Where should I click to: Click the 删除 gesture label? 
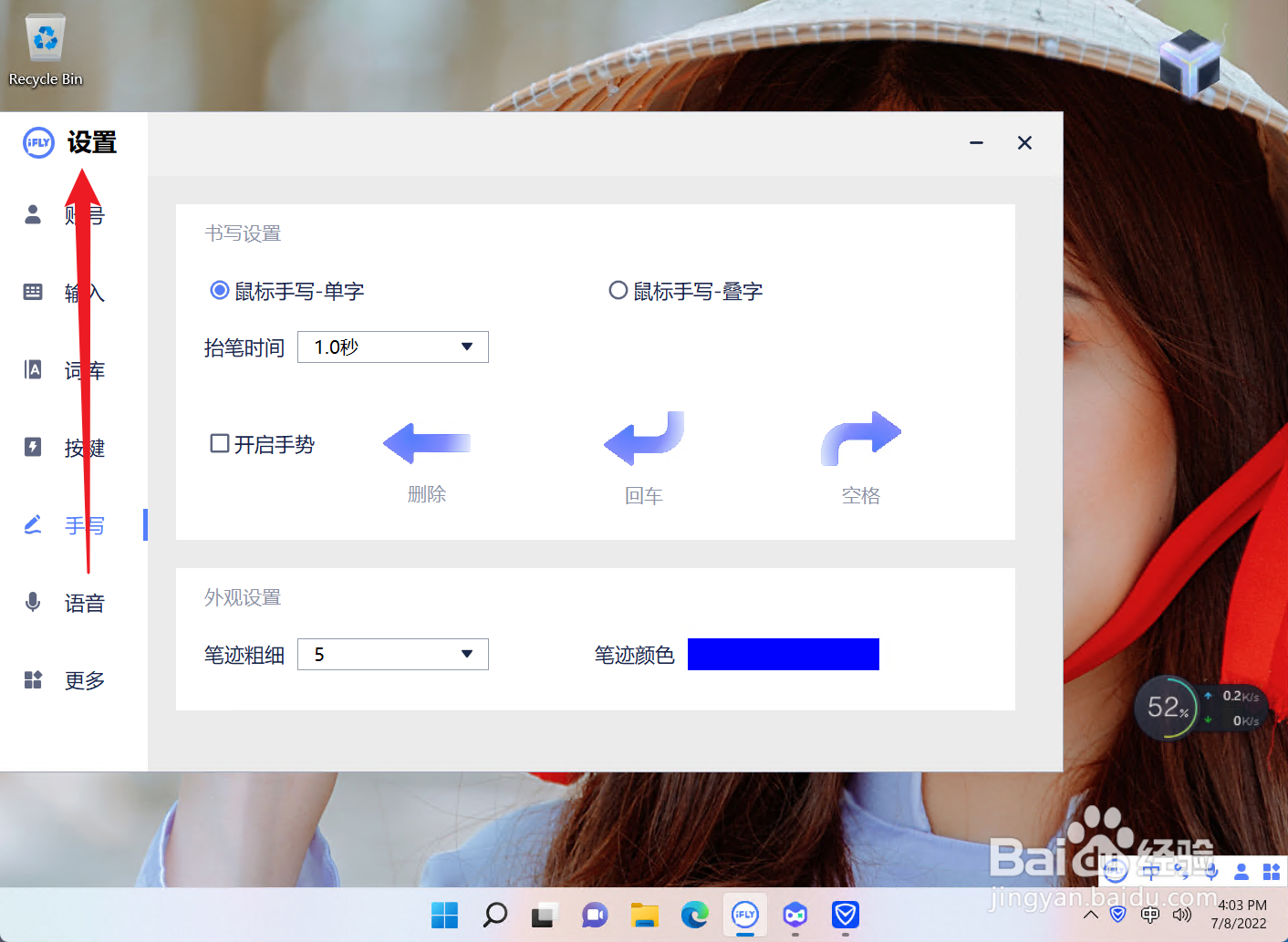(x=427, y=494)
